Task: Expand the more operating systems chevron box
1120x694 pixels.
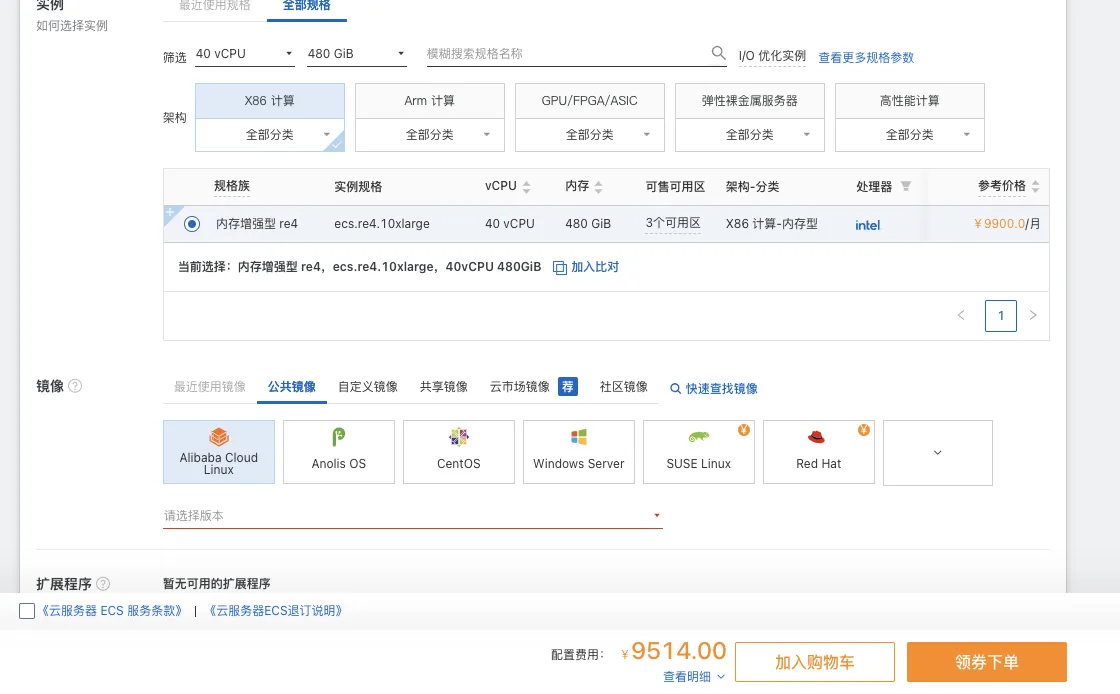Action: coord(938,452)
